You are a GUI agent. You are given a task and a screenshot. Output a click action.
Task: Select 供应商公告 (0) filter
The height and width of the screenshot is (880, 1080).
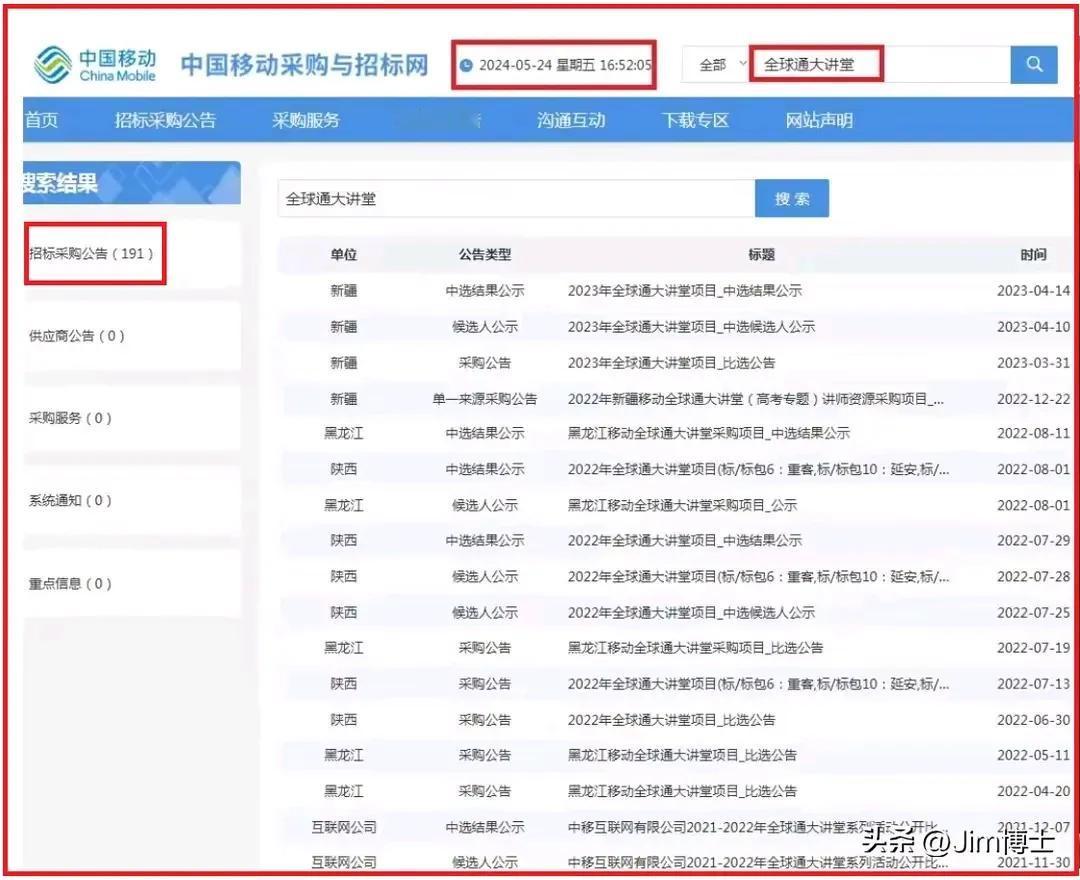[76, 336]
